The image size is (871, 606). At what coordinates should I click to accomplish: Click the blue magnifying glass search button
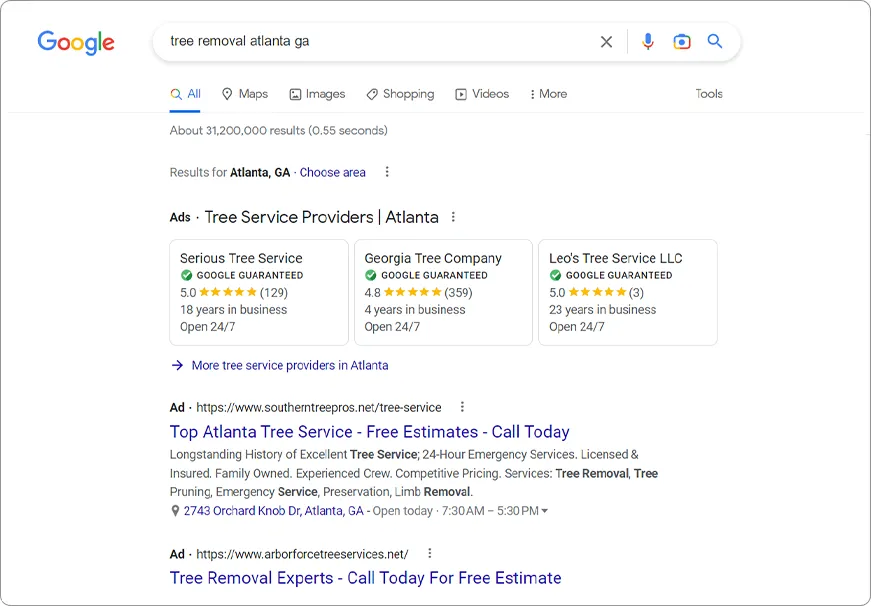[x=715, y=42]
